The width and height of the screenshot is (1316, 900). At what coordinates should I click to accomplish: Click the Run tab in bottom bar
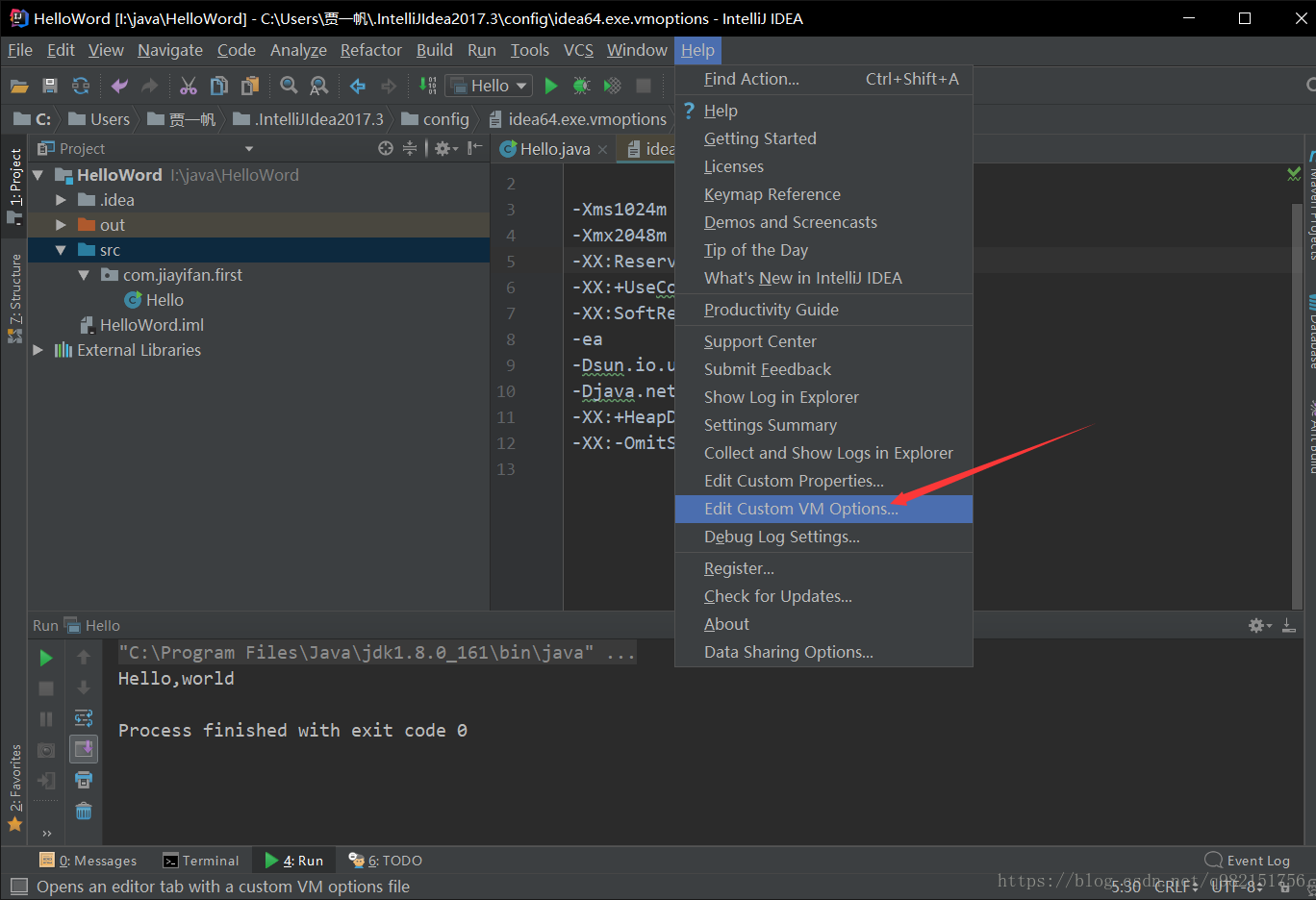point(294,861)
